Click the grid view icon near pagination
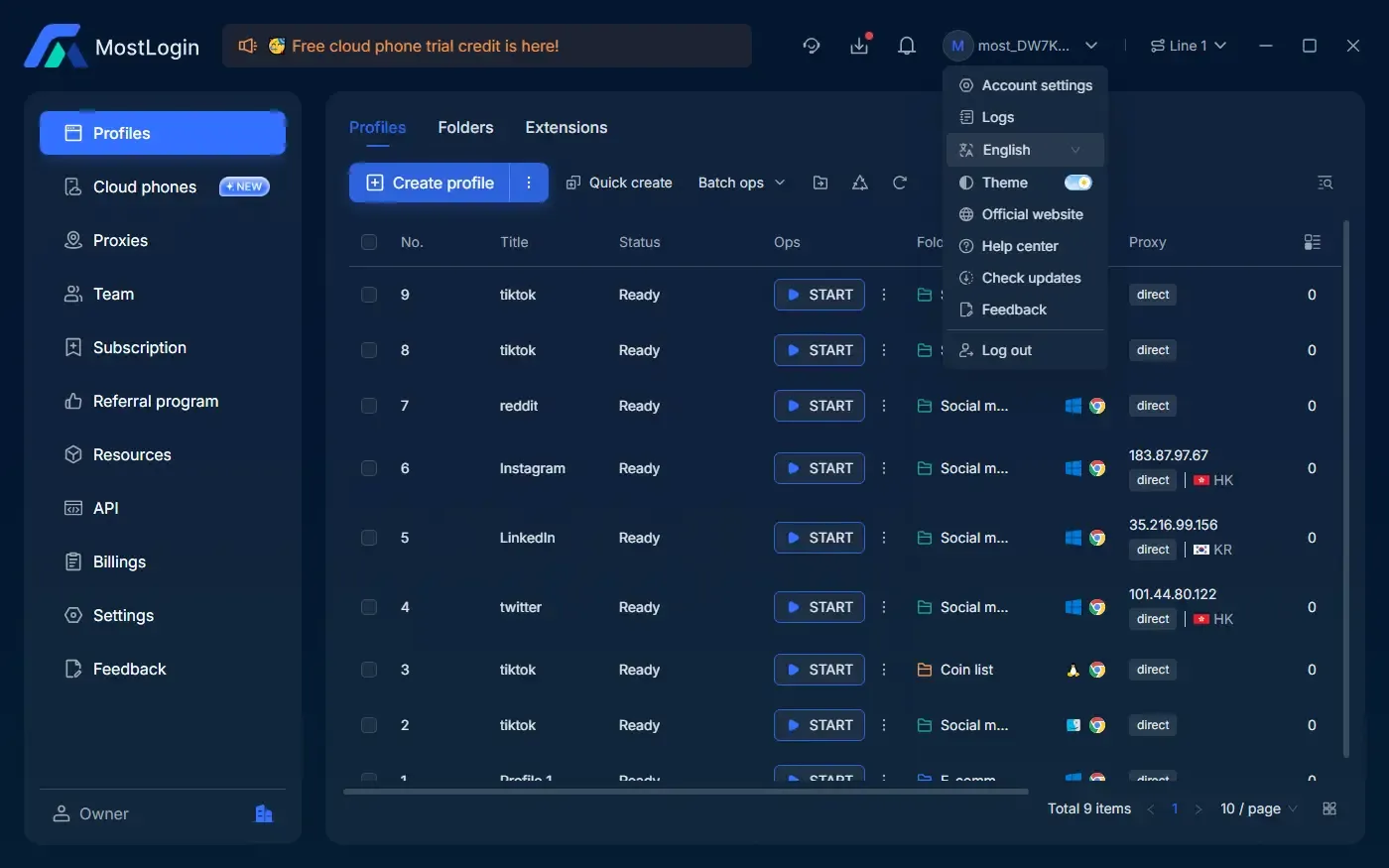The height and width of the screenshot is (868, 1389). click(x=1329, y=808)
